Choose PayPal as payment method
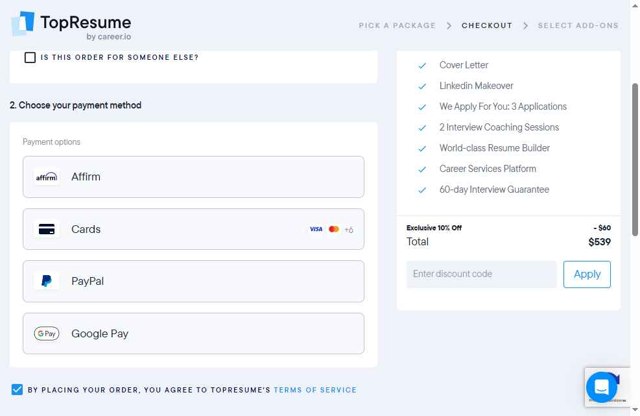The width and height of the screenshot is (640, 416). coord(193,281)
